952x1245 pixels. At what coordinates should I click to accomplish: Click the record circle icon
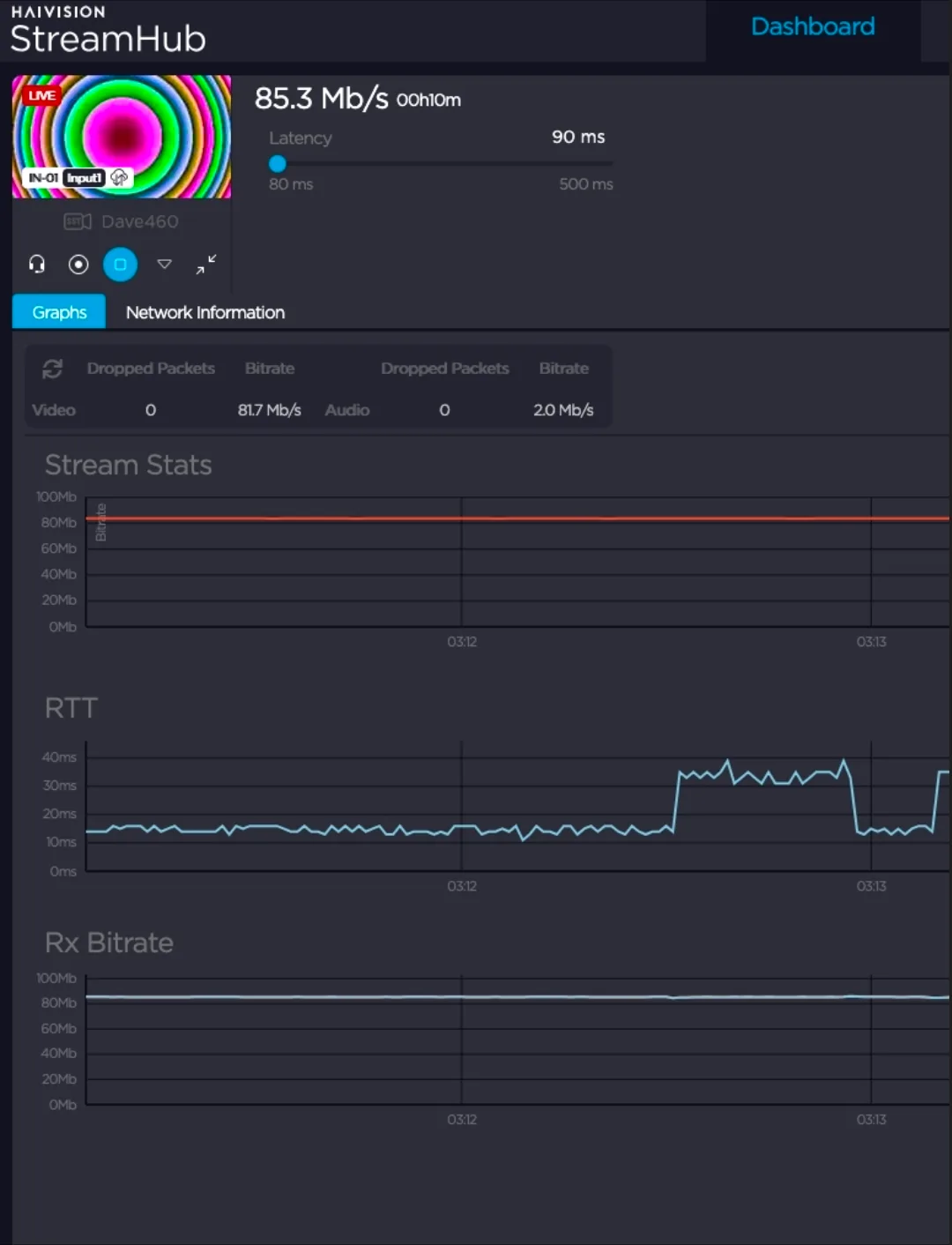pos(78,265)
